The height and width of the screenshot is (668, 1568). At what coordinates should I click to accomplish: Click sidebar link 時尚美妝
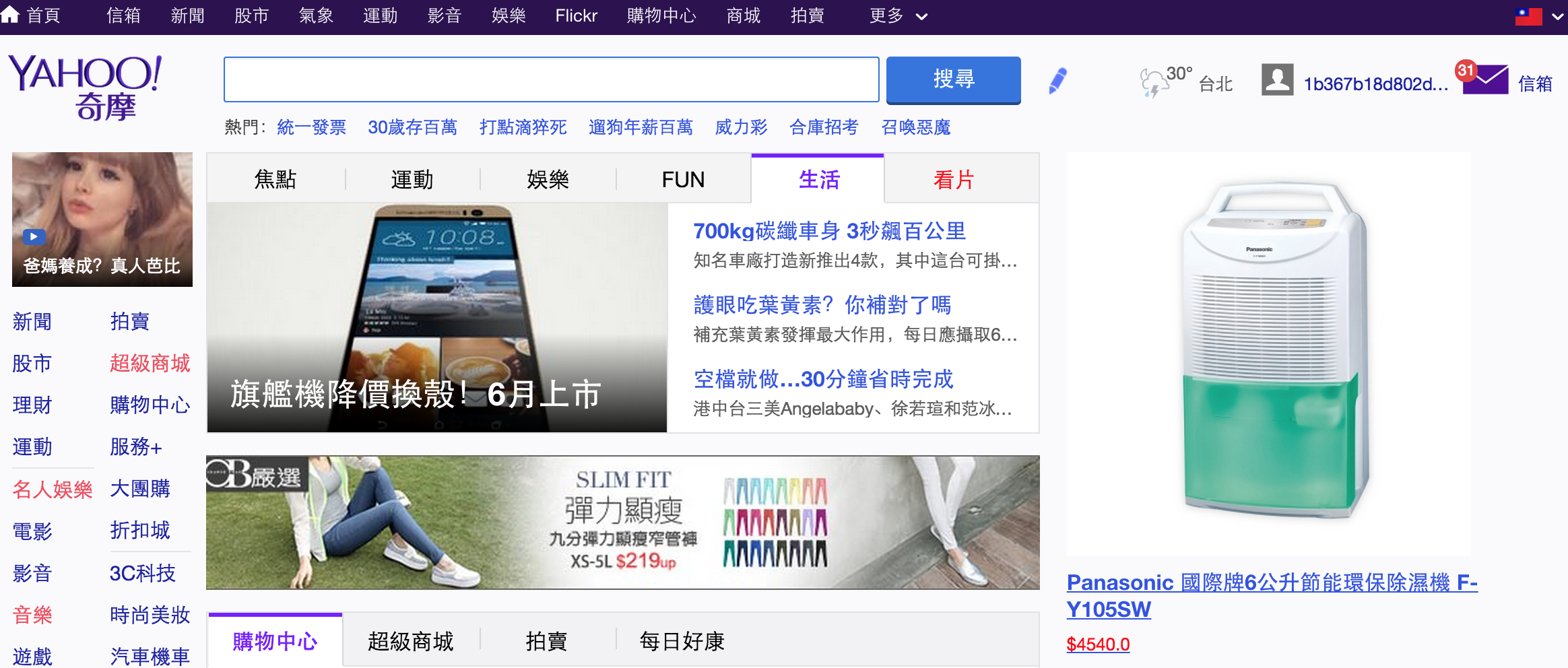click(150, 615)
